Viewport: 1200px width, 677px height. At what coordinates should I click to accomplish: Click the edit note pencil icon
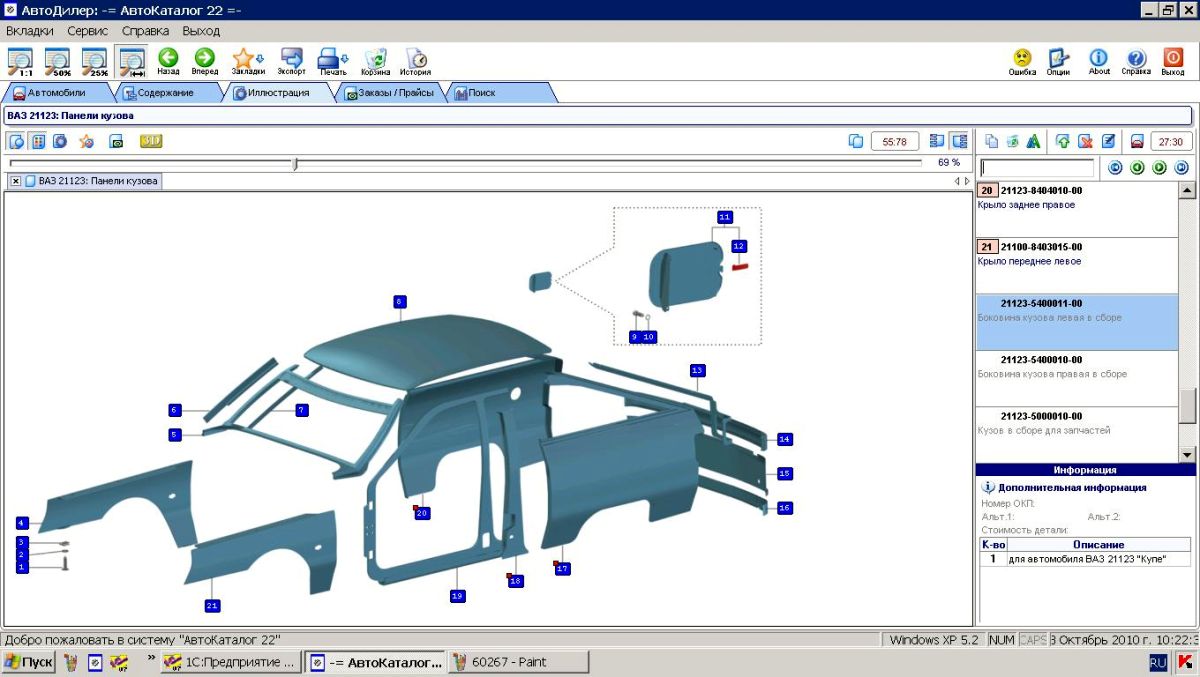click(1108, 141)
